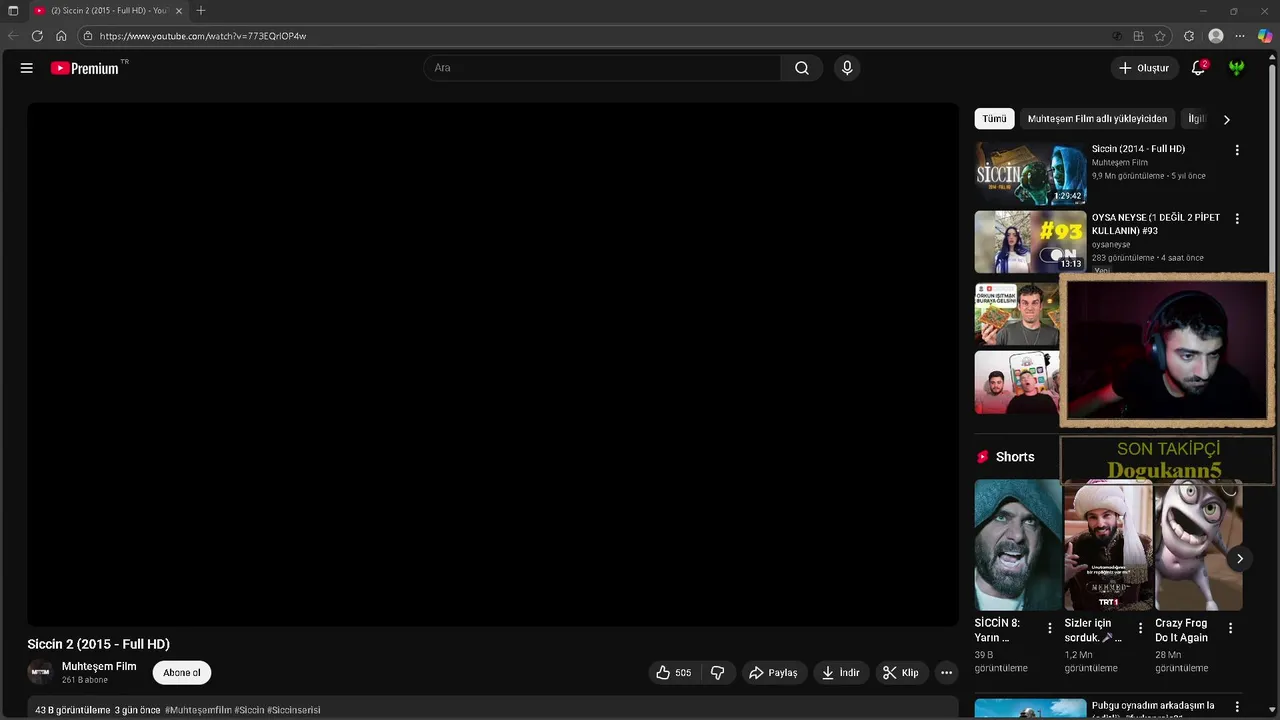The height and width of the screenshot is (720, 1280).
Task: Show next Shorts with the arrow
Action: (1239, 559)
